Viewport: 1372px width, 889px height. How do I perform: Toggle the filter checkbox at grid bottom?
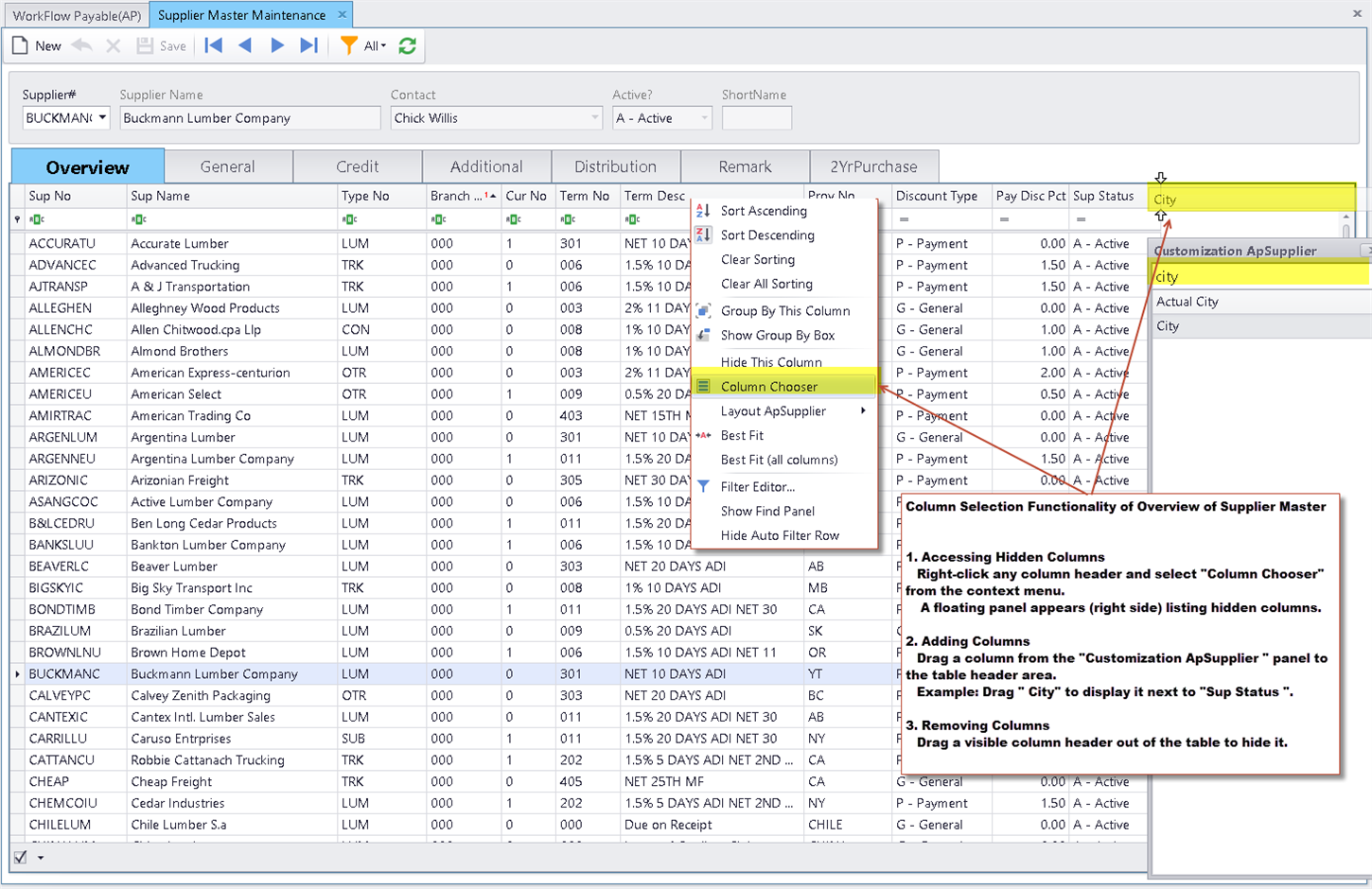point(21,858)
